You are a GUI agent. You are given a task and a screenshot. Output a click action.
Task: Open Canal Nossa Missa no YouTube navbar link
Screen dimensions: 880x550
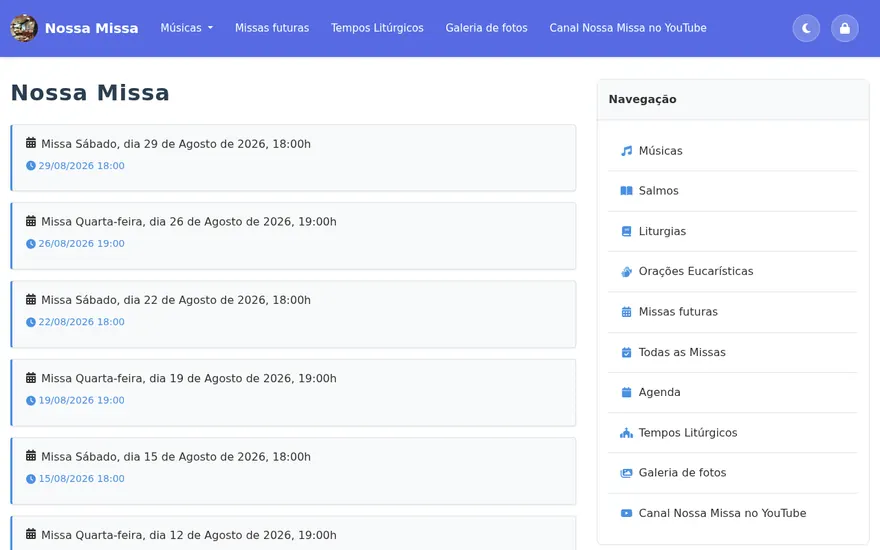point(627,28)
